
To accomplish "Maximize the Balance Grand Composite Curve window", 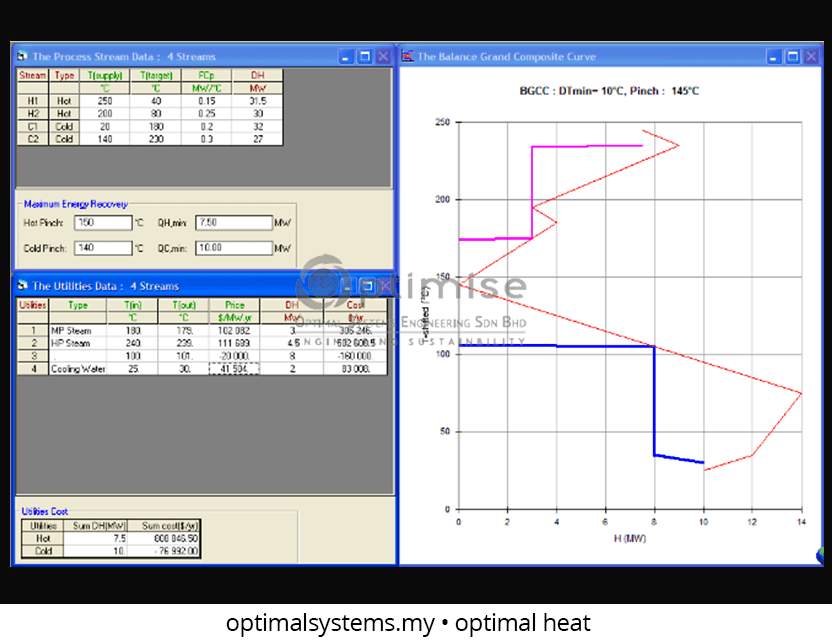I will click(792, 57).
